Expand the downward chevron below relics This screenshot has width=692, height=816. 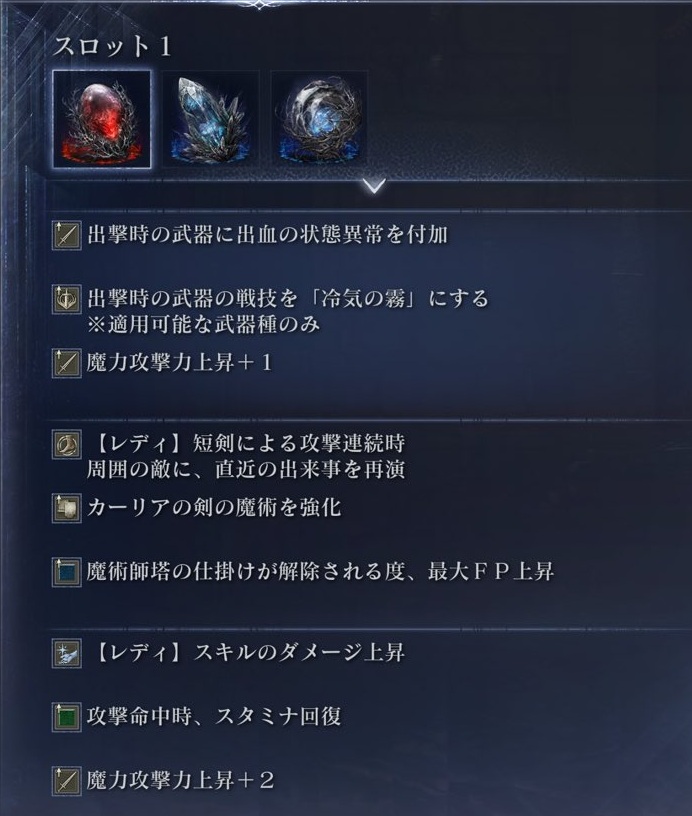[x=375, y=185]
